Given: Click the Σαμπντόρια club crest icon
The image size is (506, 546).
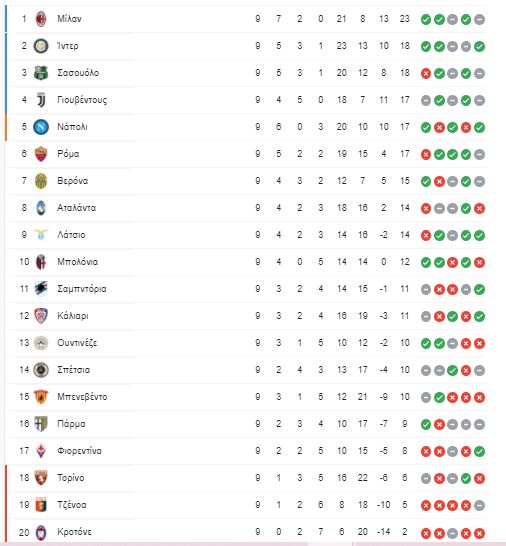Looking at the screenshot, I should click(x=41, y=289).
